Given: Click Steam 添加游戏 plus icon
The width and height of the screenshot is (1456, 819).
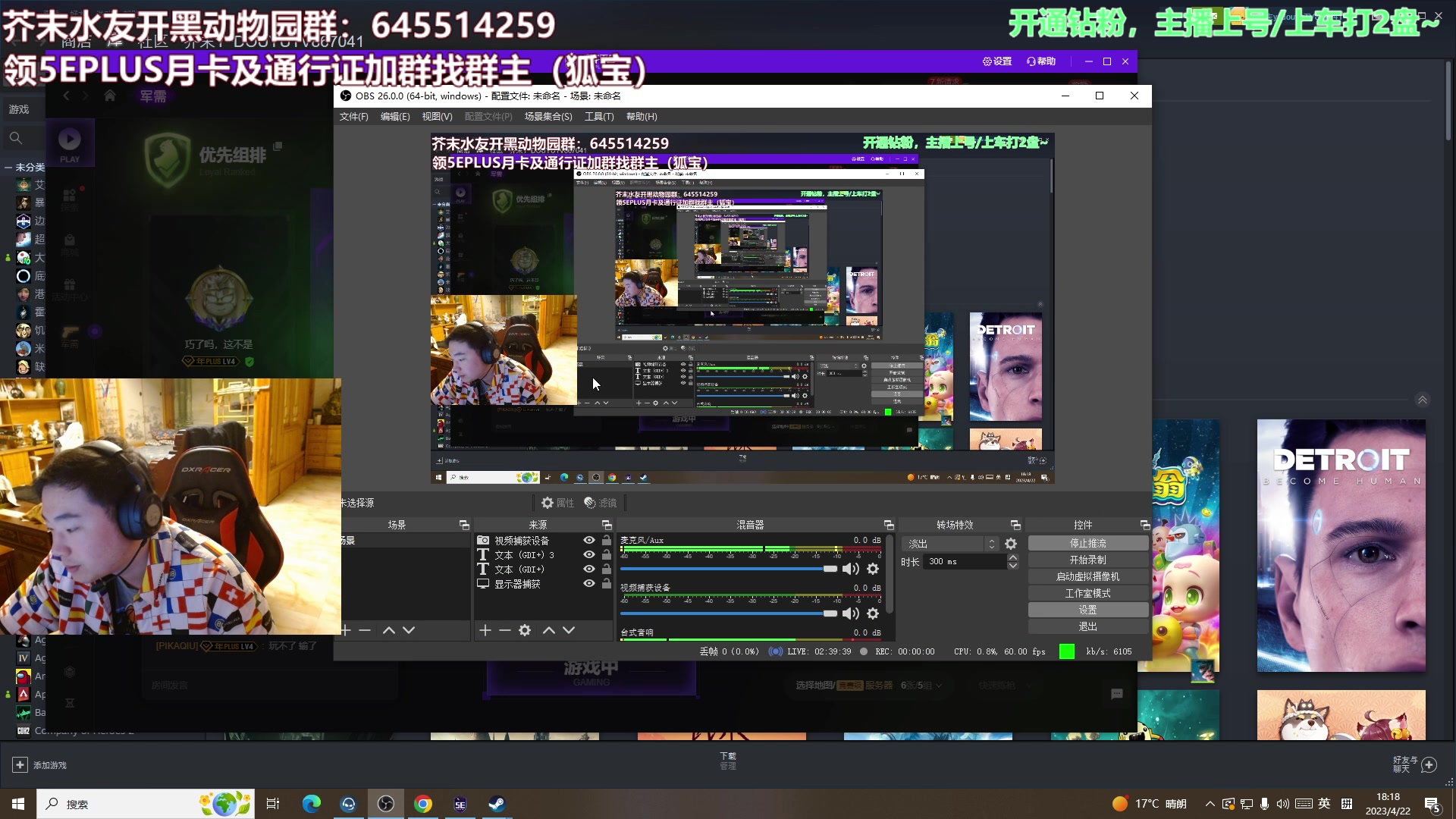Looking at the screenshot, I should (x=20, y=765).
